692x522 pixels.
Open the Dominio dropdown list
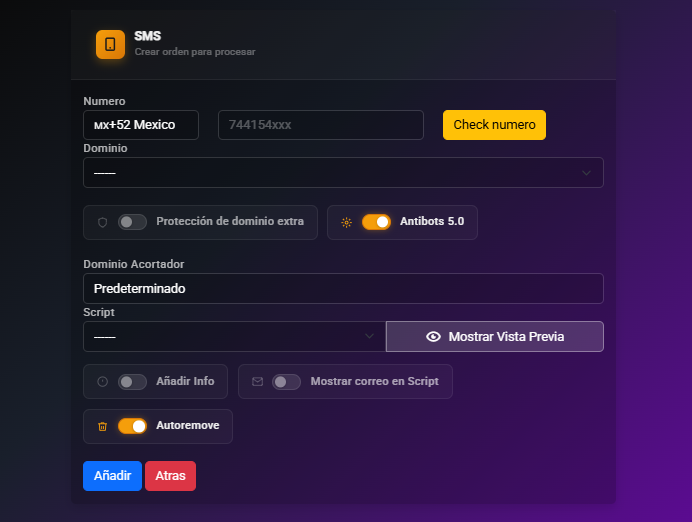(x=343, y=172)
